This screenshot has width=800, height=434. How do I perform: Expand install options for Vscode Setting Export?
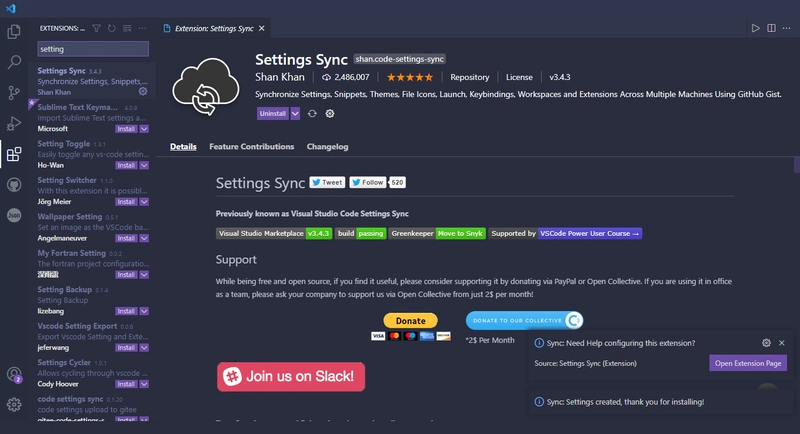tap(144, 348)
